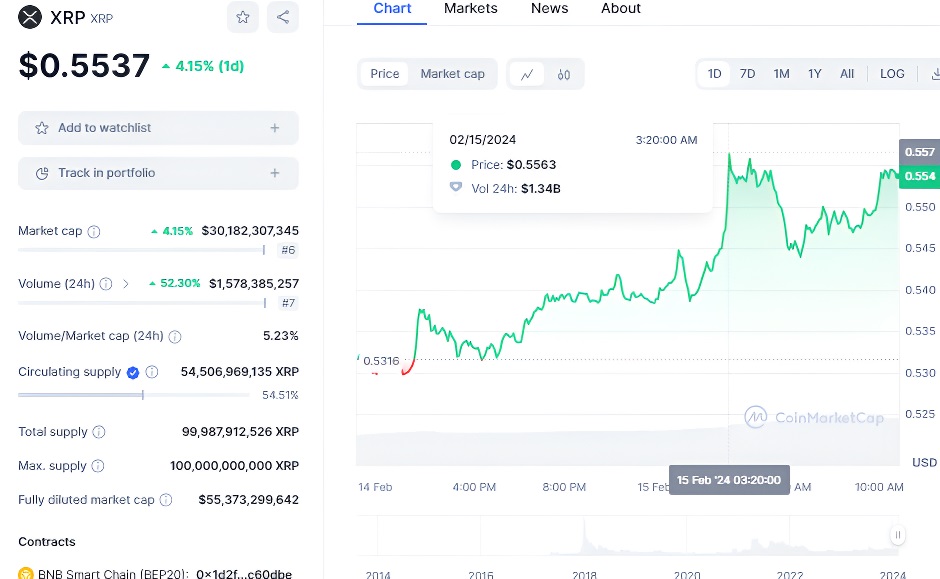
Task: Click the 5.23% volume/market cap value
Action: click(x=281, y=336)
